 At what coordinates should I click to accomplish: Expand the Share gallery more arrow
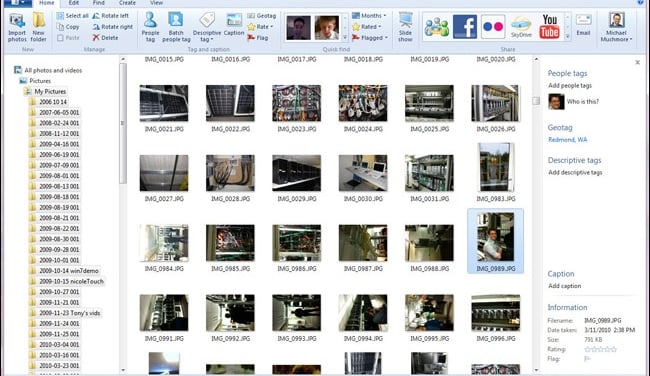[x=568, y=37]
